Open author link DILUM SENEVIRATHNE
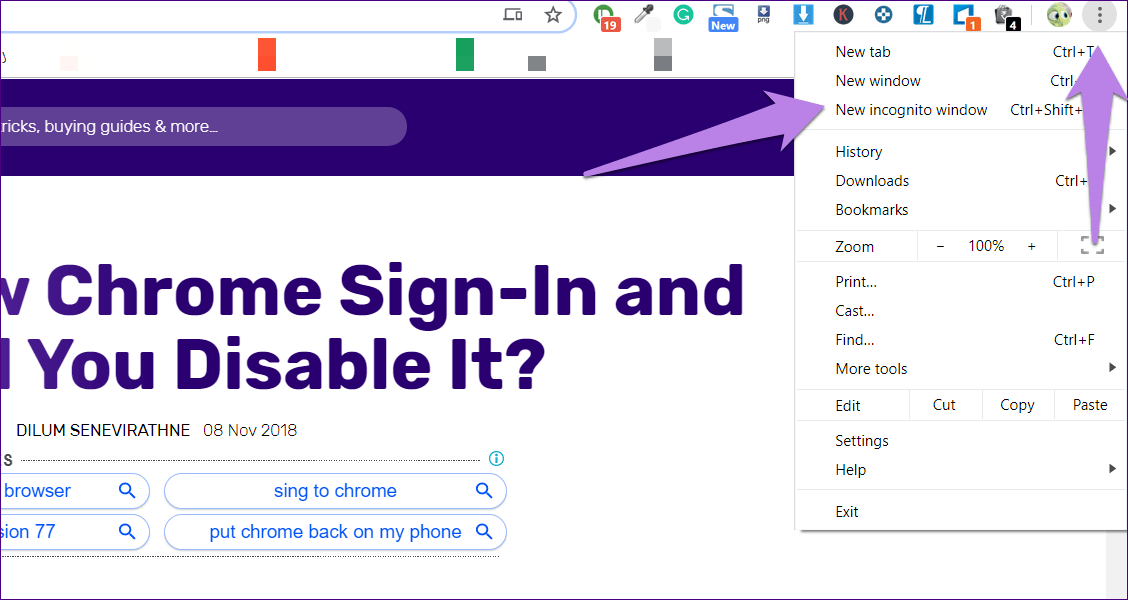Screen dimensions: 1128x600 click(103, 430)
